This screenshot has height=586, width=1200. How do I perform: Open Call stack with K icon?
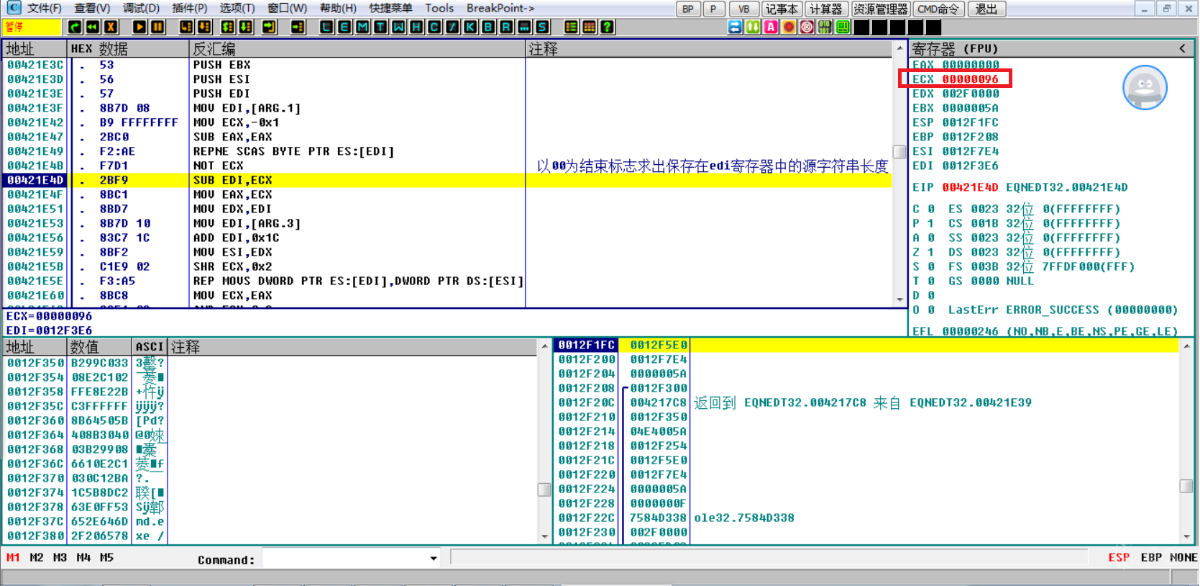[470, 26]
